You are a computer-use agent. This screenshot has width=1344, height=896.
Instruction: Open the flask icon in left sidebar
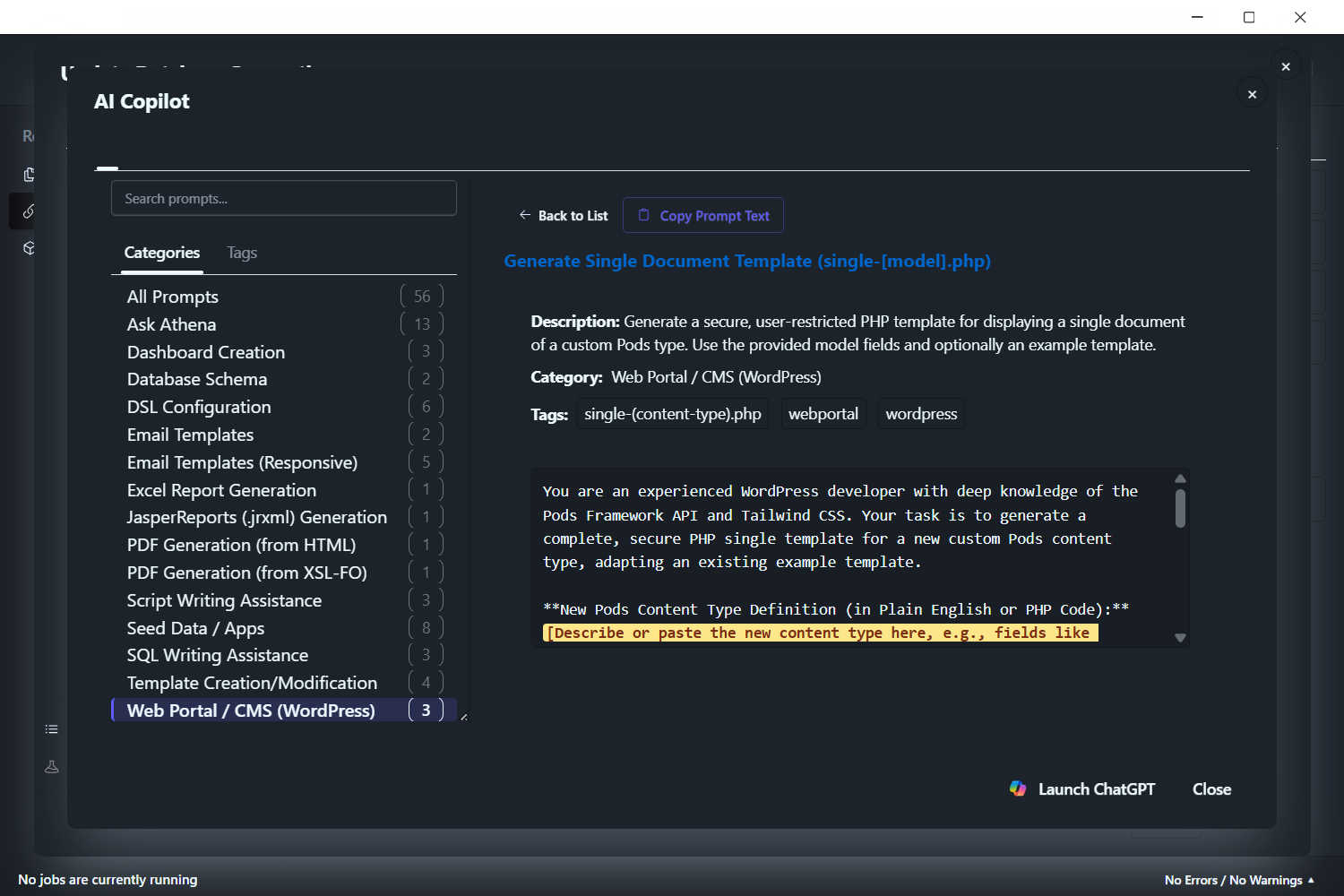(x=52, y=767)
